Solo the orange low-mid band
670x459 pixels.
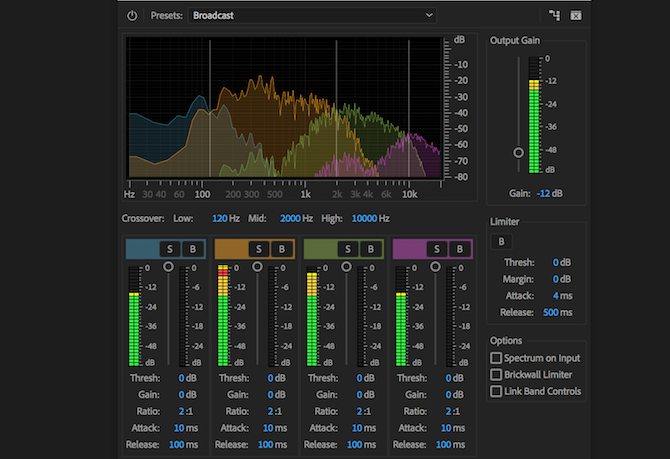(x=259, y=249)
